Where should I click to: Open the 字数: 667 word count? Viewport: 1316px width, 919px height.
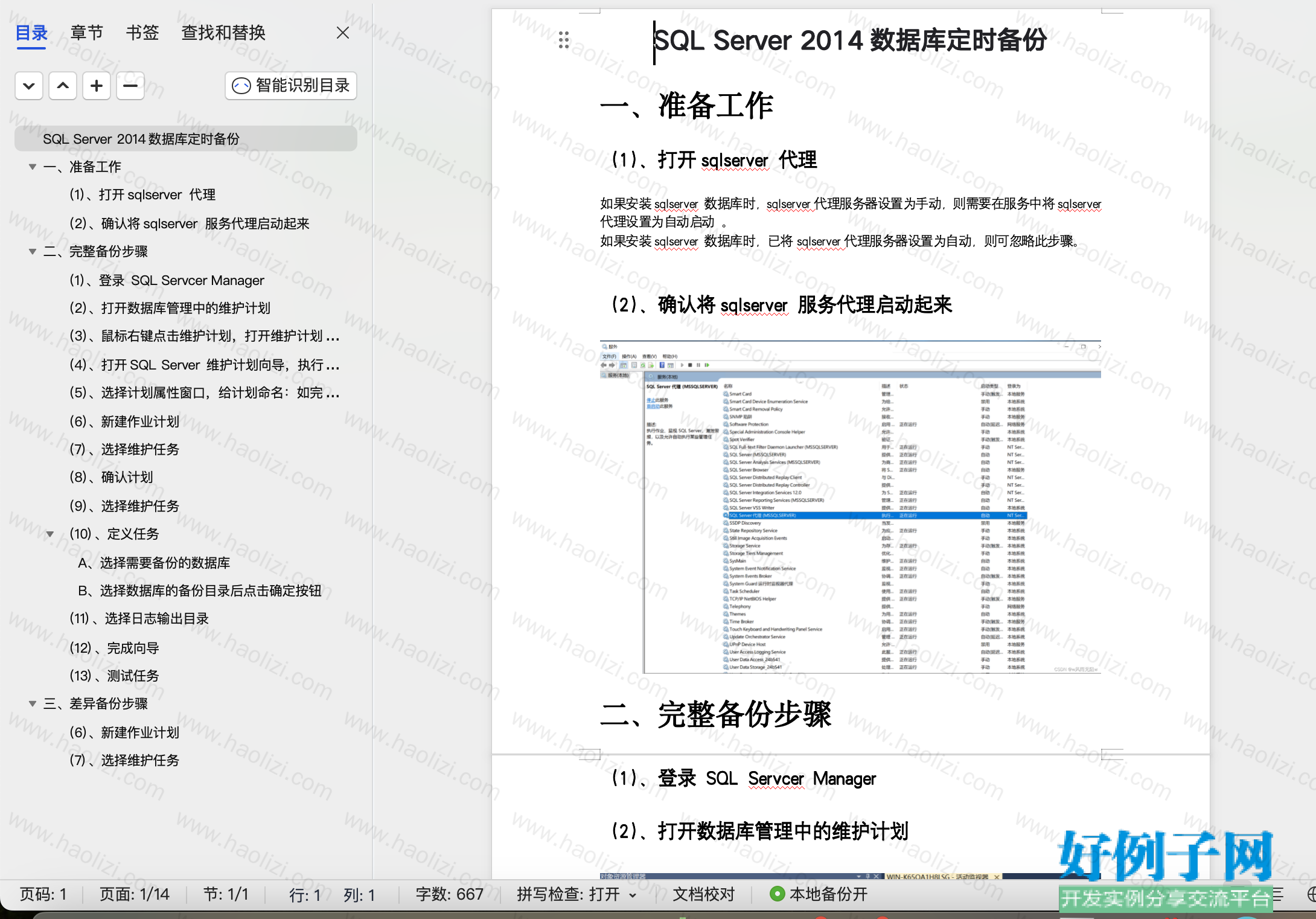(450, 894)
